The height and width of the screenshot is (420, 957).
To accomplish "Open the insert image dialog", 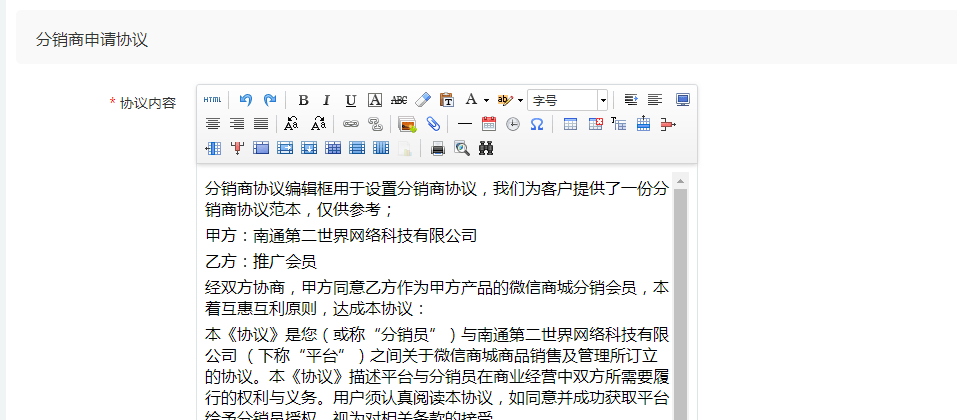I will (407, 125).
